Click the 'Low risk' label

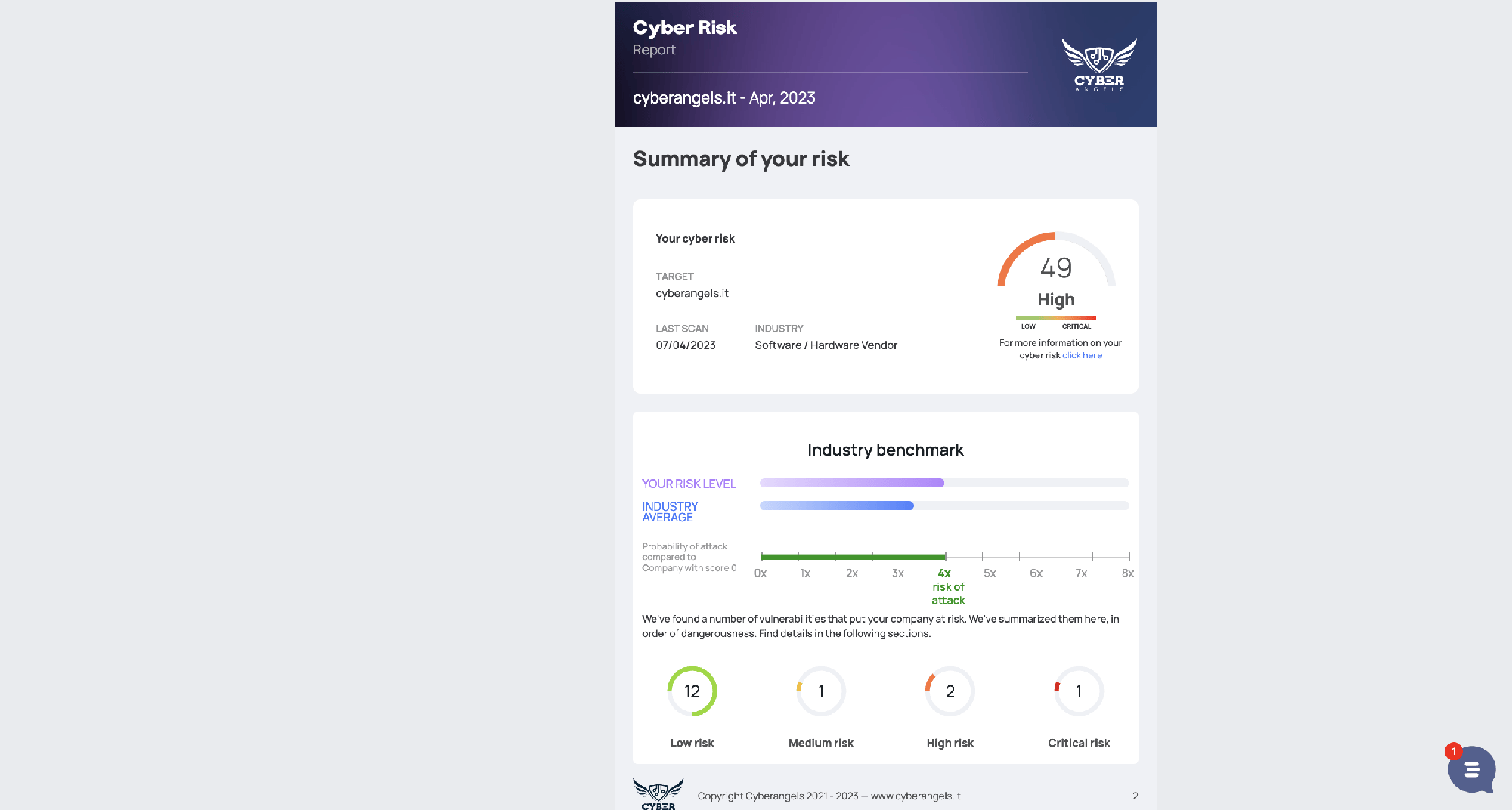click(x=692, y=743)
